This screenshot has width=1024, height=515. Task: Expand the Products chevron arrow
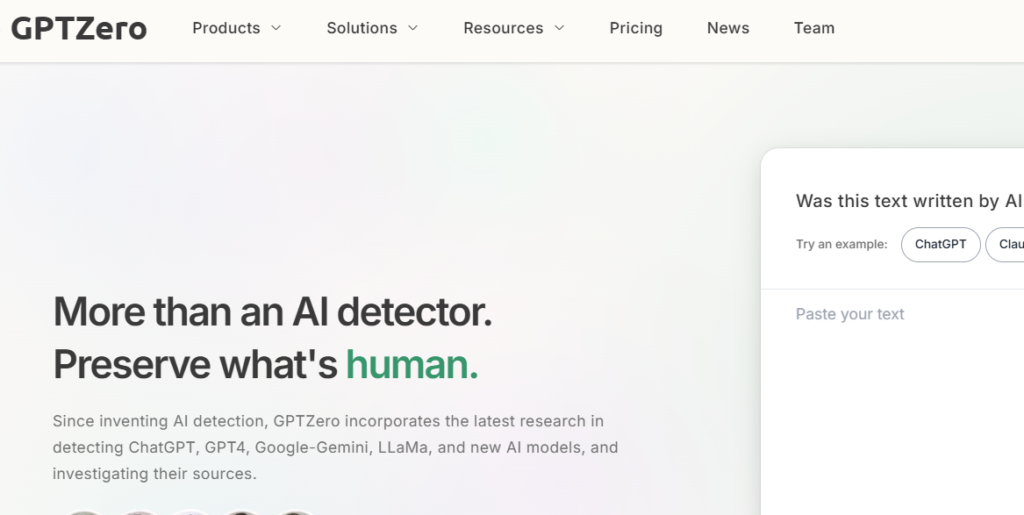coord(276,28)
